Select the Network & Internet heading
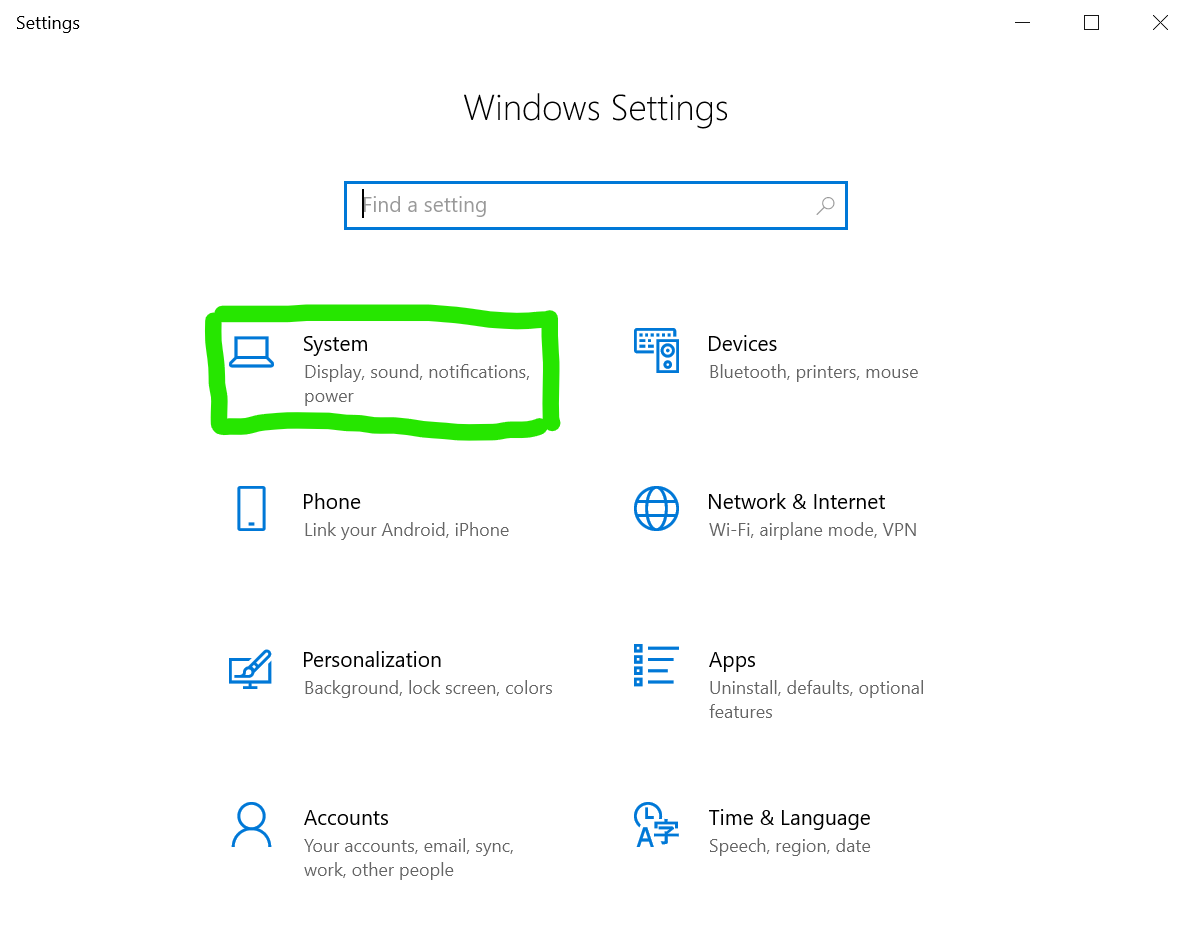 [796, 502]
